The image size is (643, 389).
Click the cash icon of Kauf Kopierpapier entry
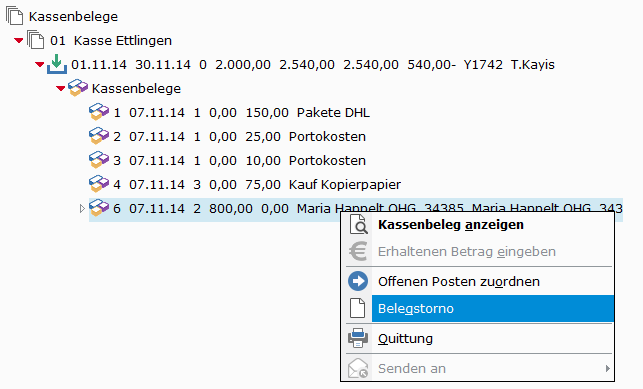pyautogui.click(x=99, y=184)
